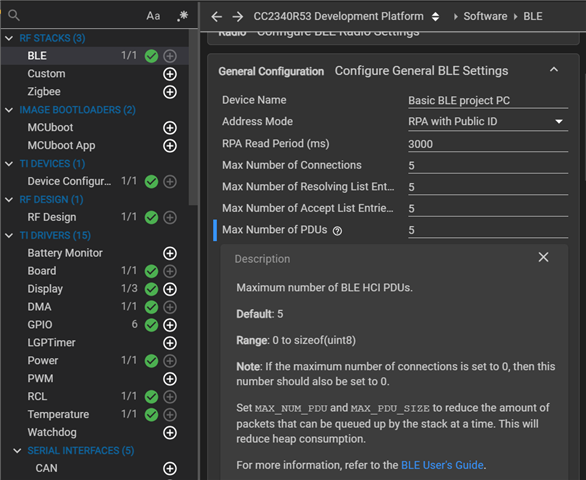586x480 pixels.
Task: Edit the Max Number of PDUs field
Action: 488,230
